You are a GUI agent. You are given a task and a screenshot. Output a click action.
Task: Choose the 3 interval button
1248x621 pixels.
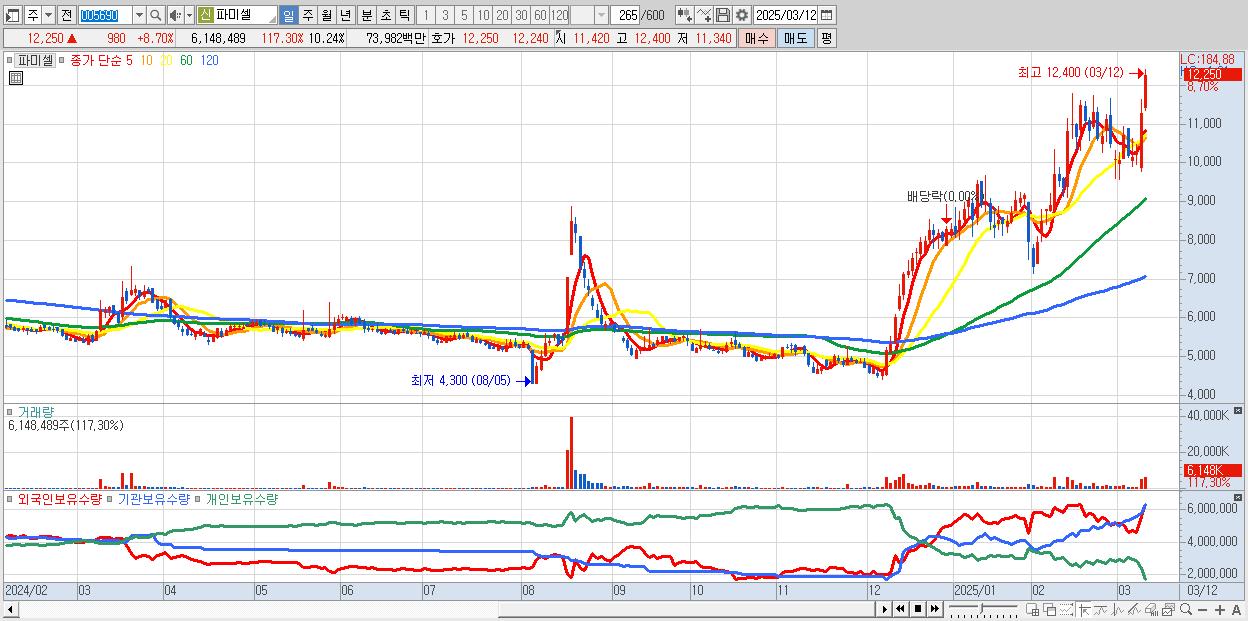pyautogui.click(x=445, y=15)
